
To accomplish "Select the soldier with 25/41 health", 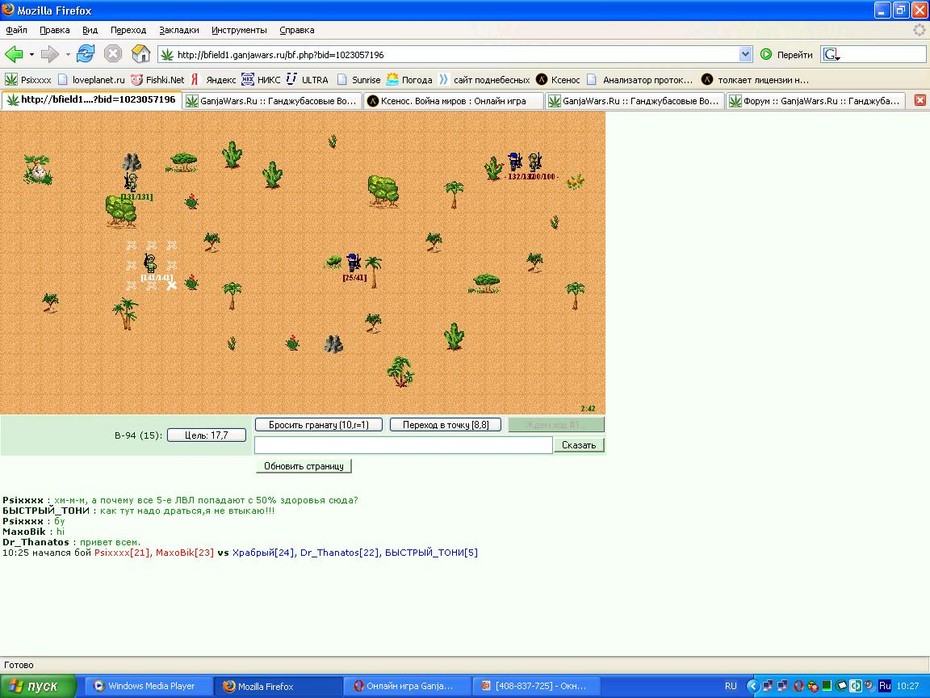I will point(353,262).
